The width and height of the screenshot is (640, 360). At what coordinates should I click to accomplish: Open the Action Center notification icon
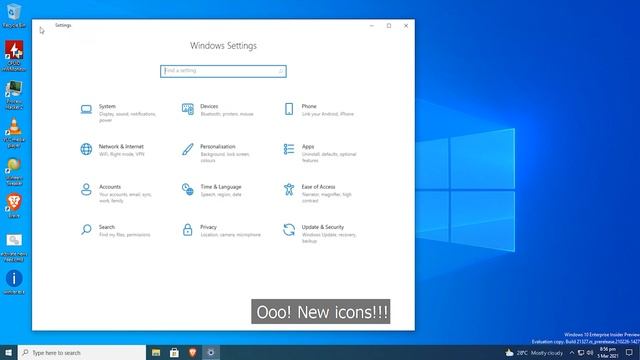point(629,353)
